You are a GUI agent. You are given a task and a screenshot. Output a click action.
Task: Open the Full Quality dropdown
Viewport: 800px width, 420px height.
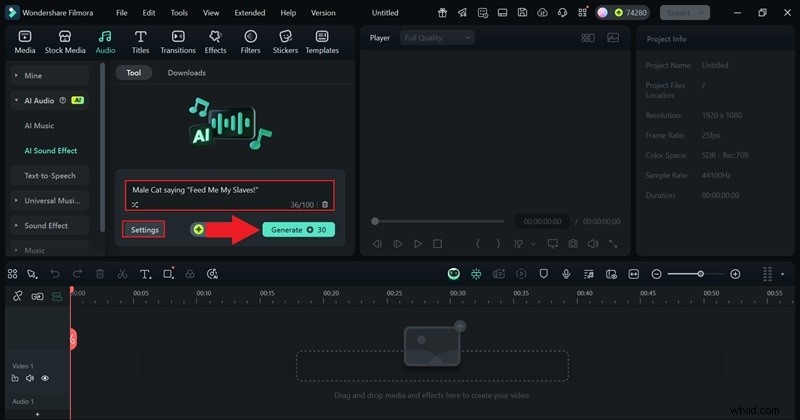point(436,38)
